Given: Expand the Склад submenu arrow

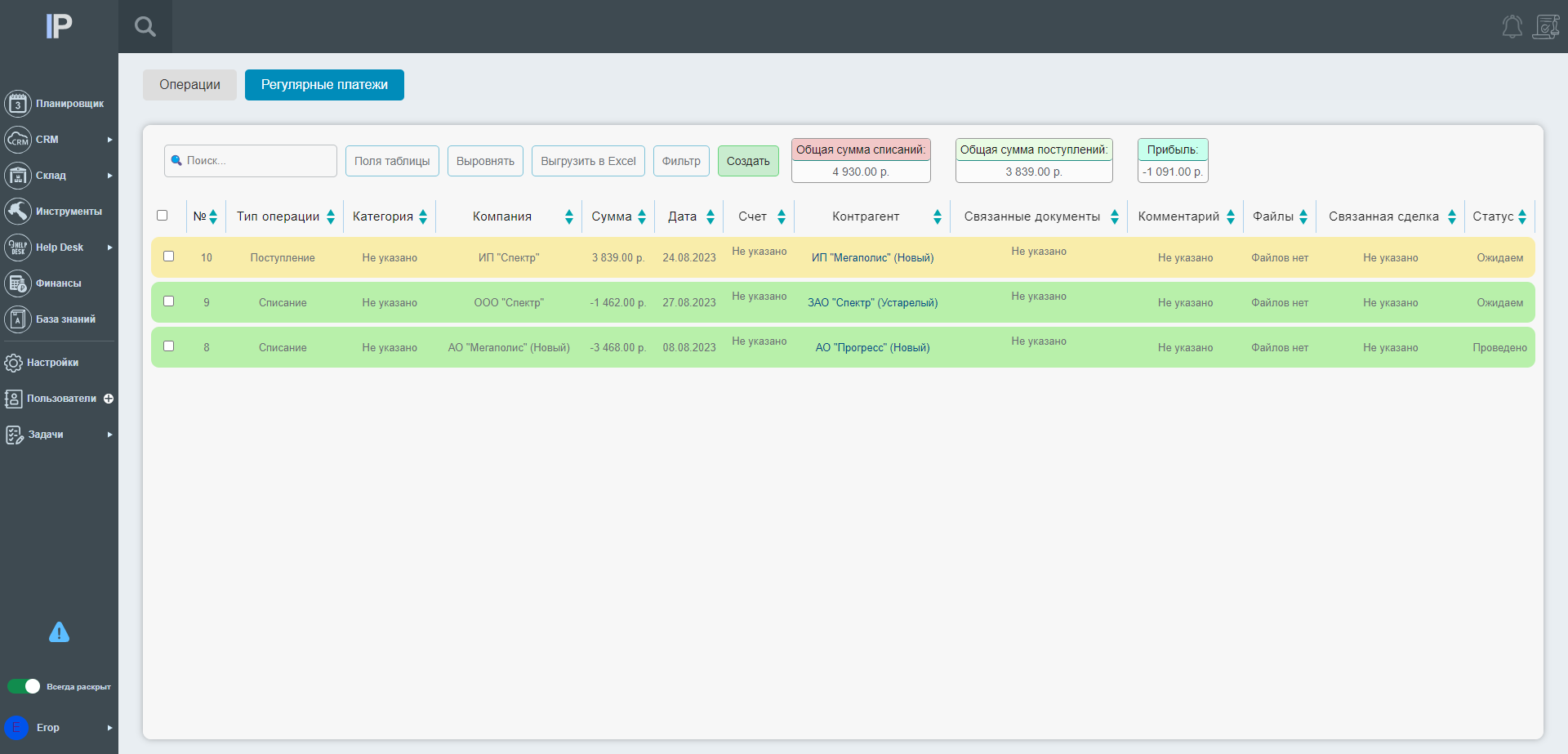Looking at the screenshot, I should pyautogui.click(x=109, y=176).
